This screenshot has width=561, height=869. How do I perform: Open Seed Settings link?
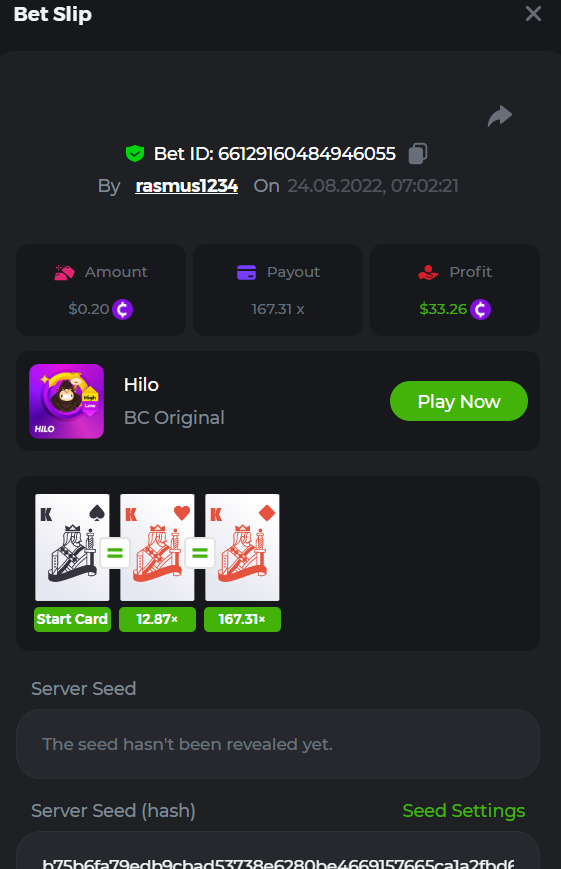click(x=464, y=811)
